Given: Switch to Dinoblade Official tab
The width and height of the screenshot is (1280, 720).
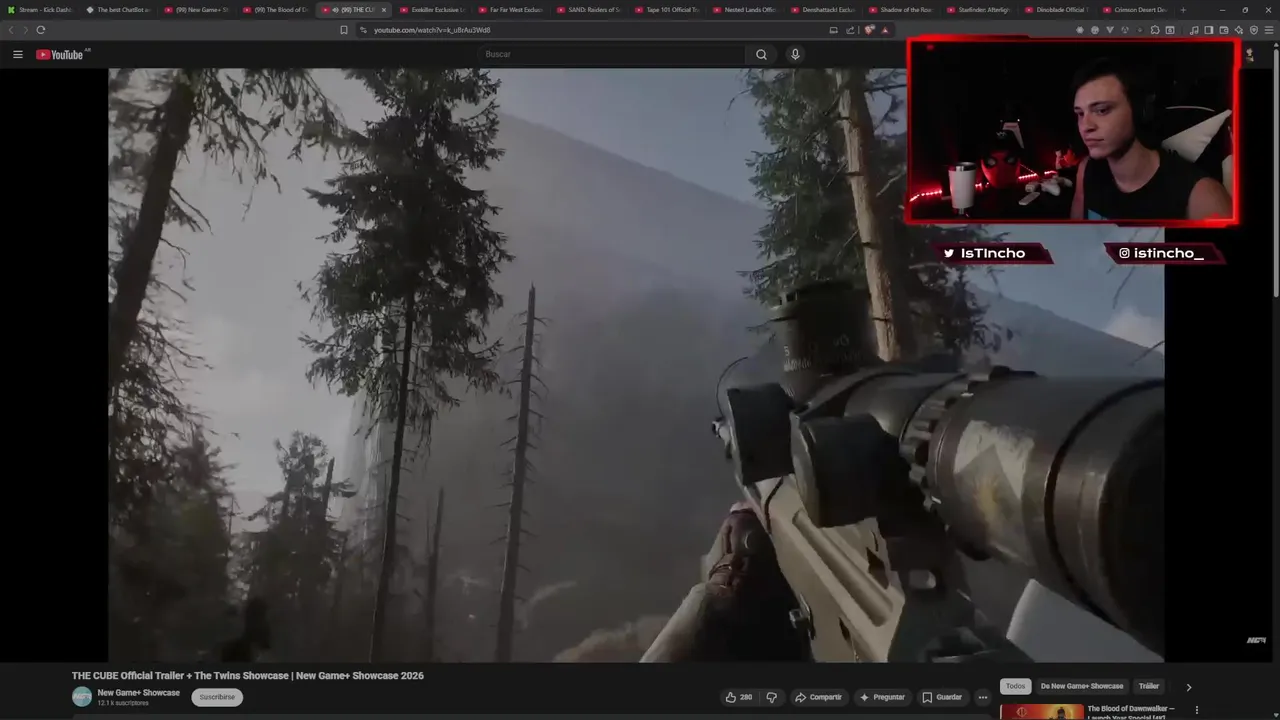Looking at the screenshot, I should pos(1056,9).
